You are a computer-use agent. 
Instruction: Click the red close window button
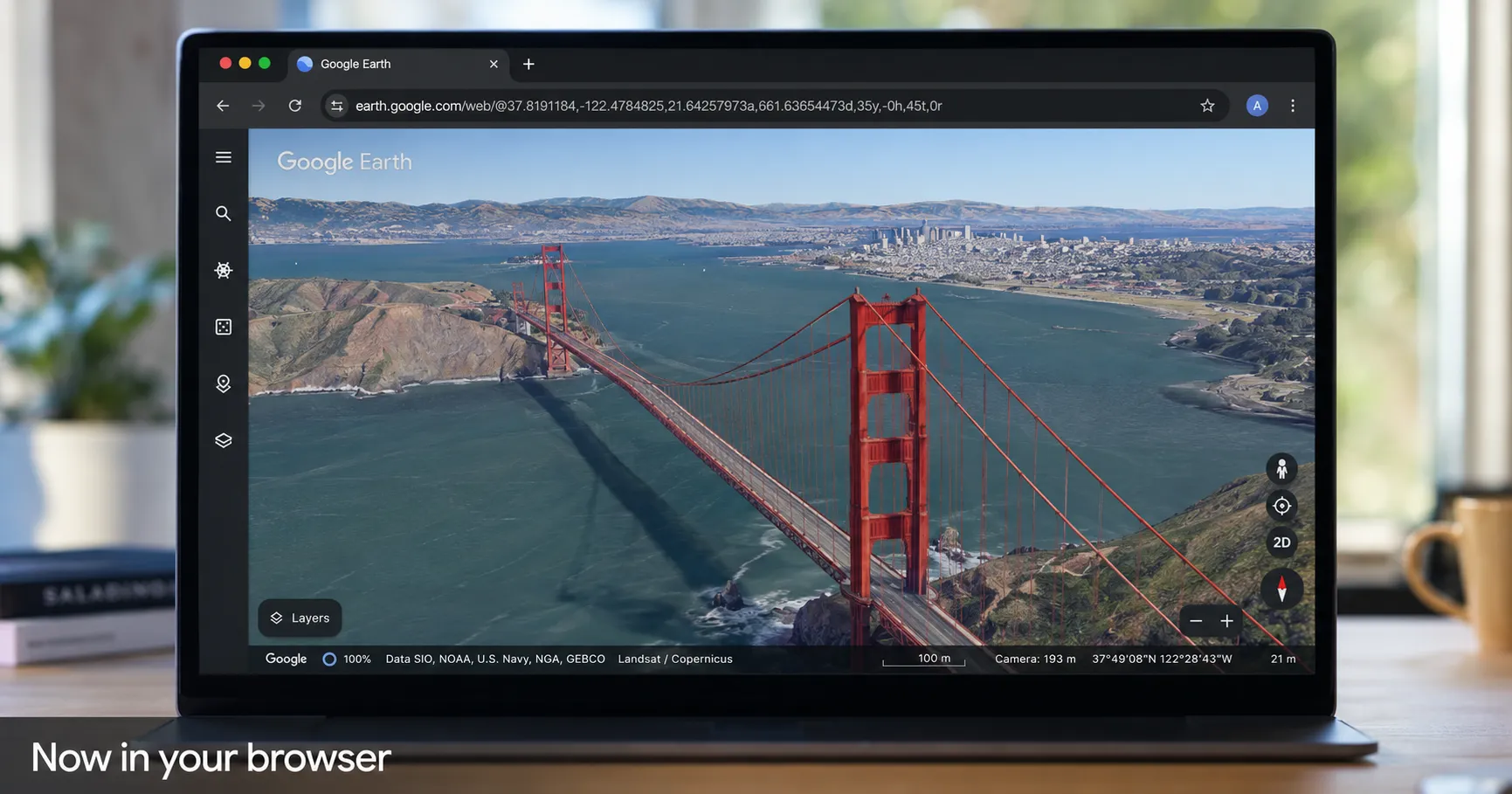tap(225, 63)
